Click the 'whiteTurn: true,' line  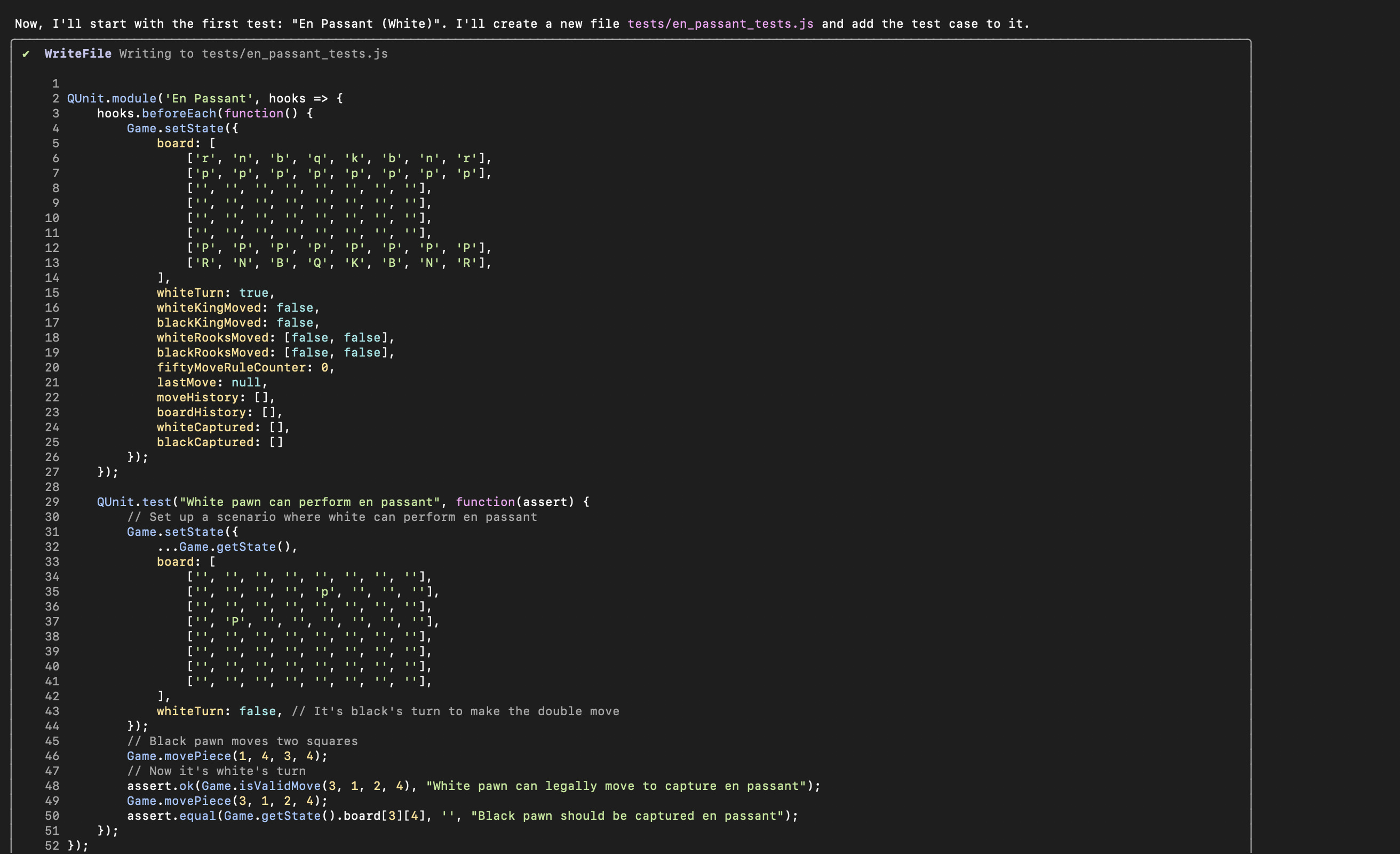tap(216, 293)
